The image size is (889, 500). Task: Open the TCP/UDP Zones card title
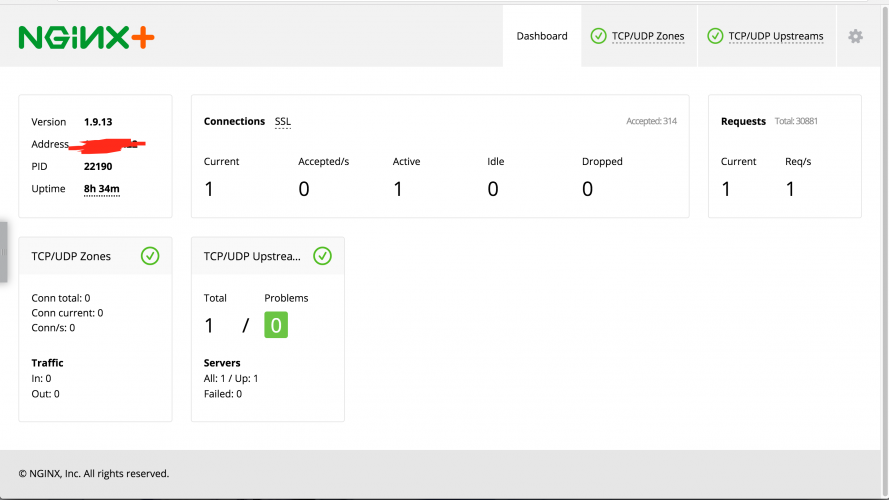click(71, 256)
